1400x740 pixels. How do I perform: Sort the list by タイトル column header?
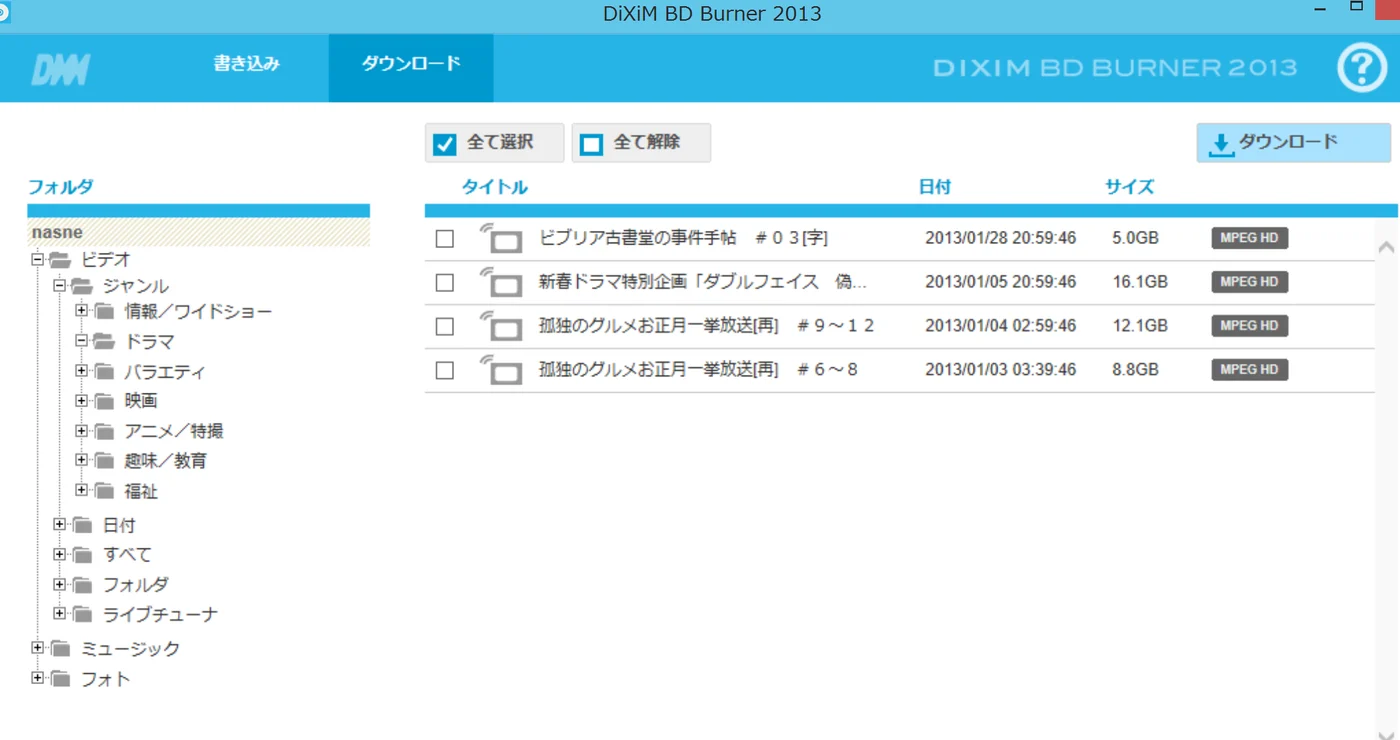[495, 187]
